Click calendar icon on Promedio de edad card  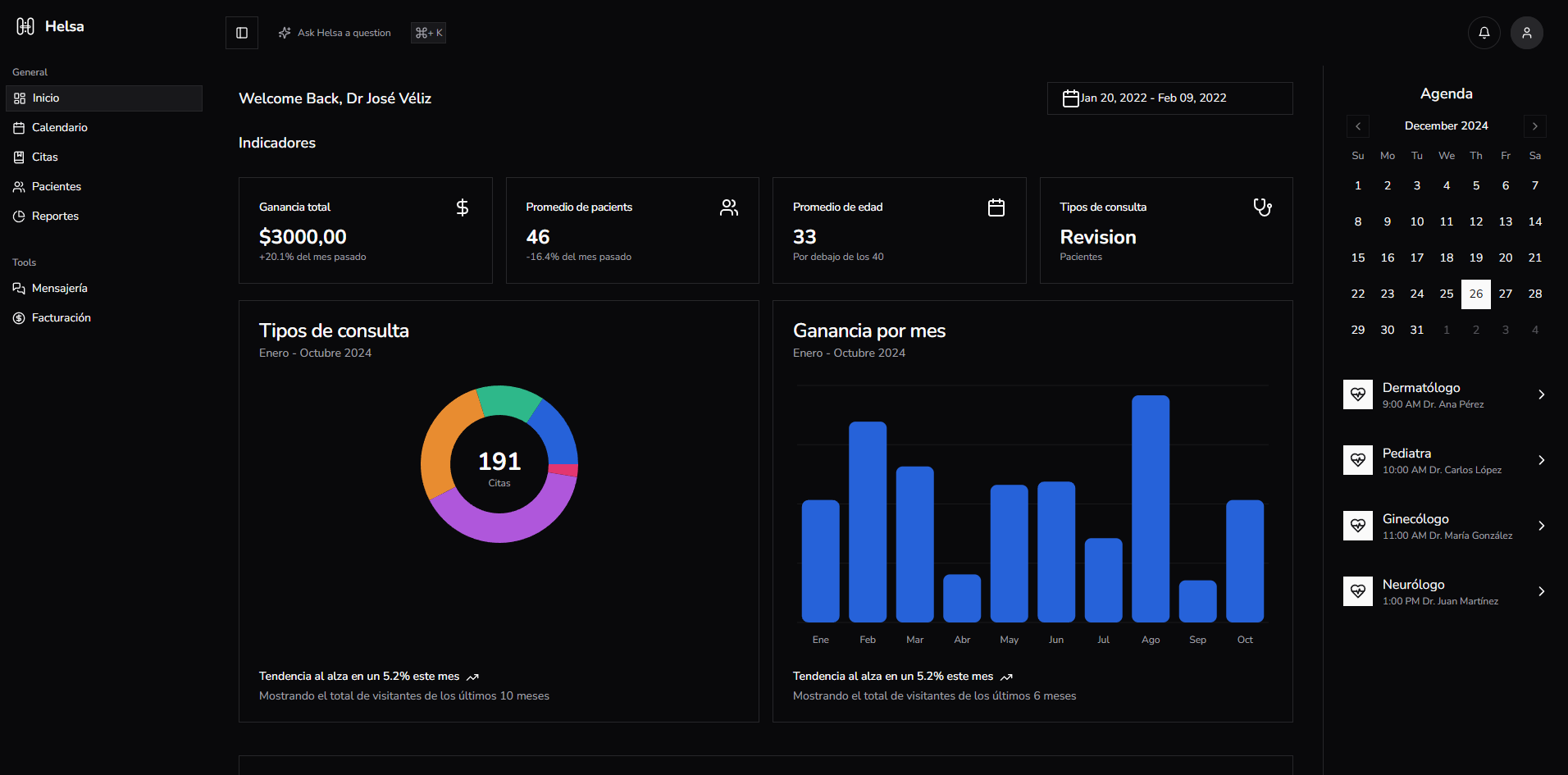click(x=996, y=207)
